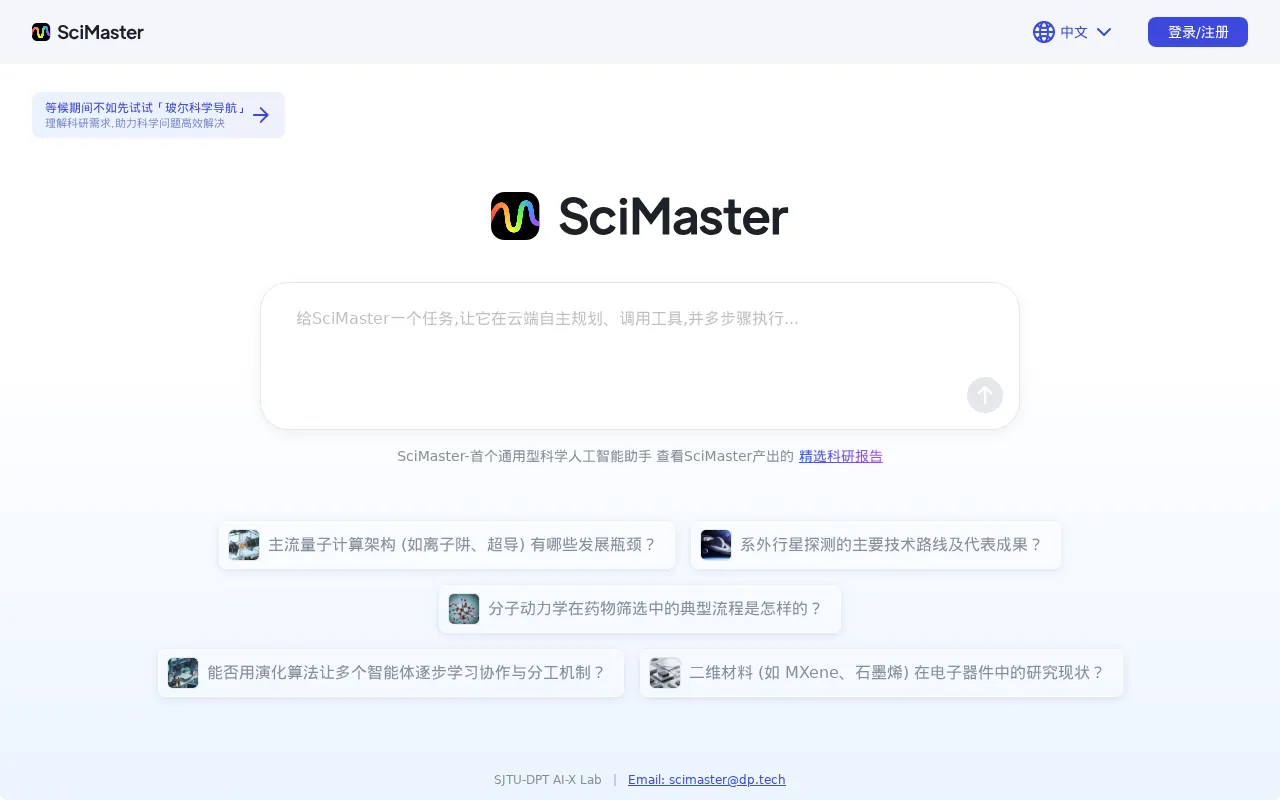Click the Email: scimaster@dp.tech link
The image size is (1280, 800).
click(x=707, y=780)
